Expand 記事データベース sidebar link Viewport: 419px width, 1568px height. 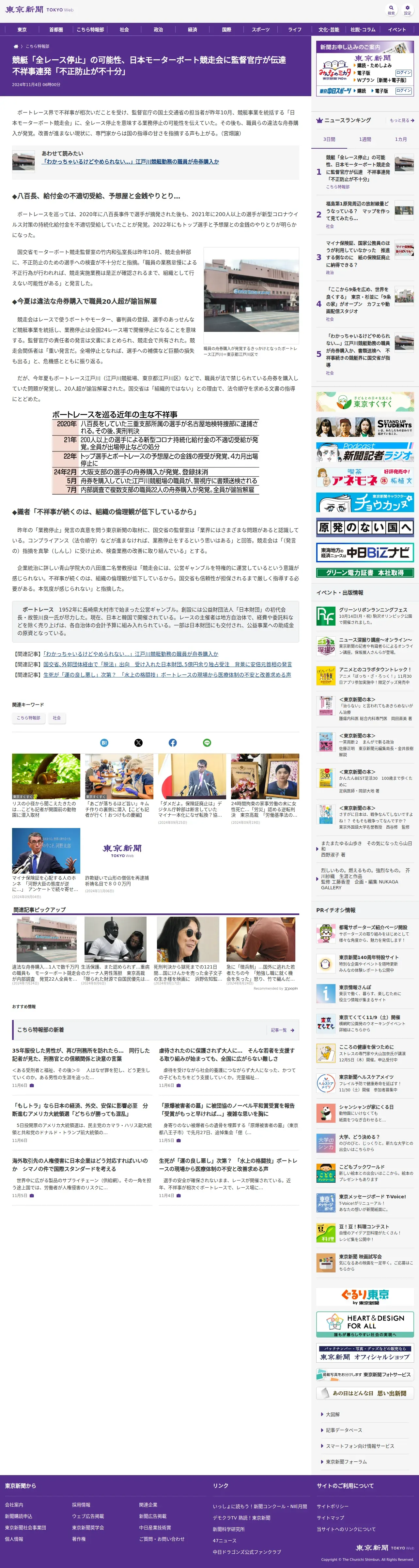pyautogui.click(x=344, y=1430)
